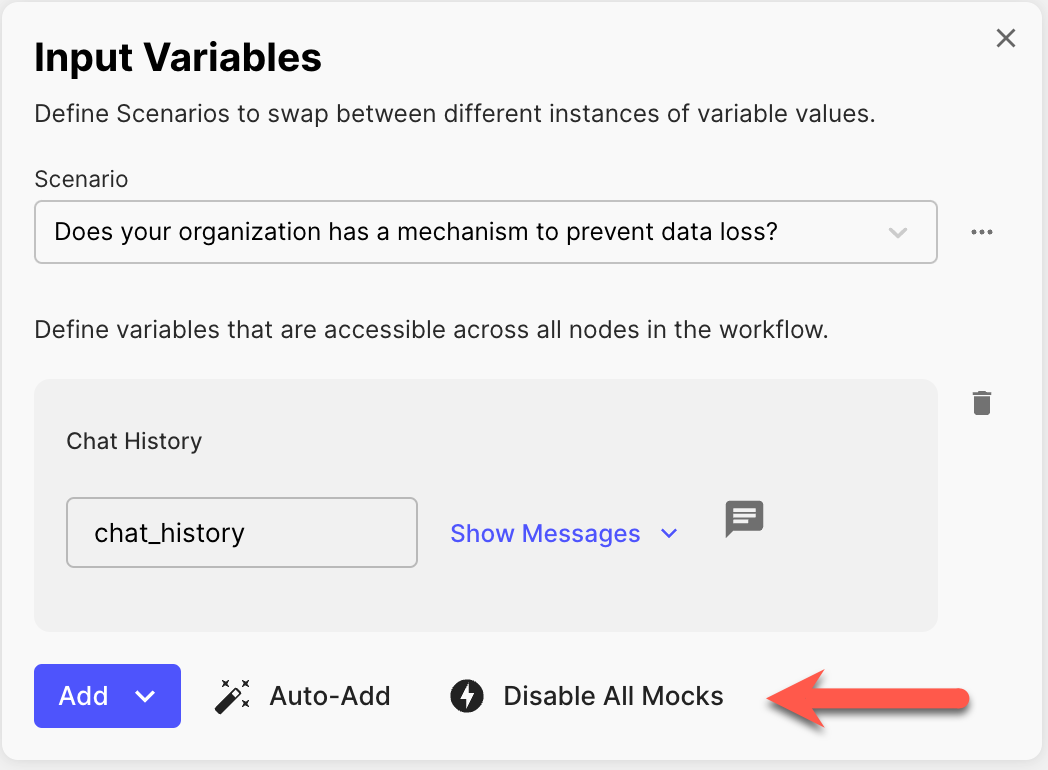This screenshot has width=1048, height=770.
Task: Select the Auto-Add text button
Action: [x=330, y=696]
